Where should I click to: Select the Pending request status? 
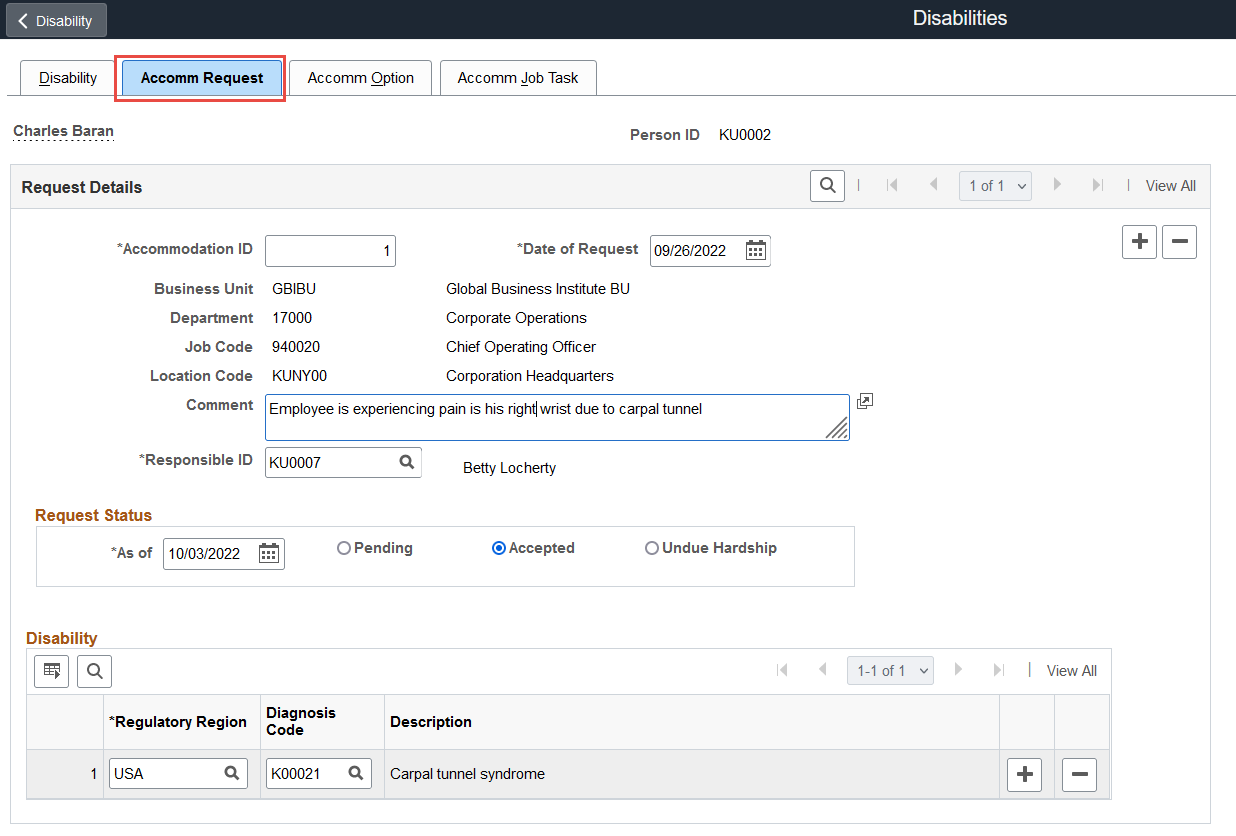pyautogui.click(x=344, y=548)
